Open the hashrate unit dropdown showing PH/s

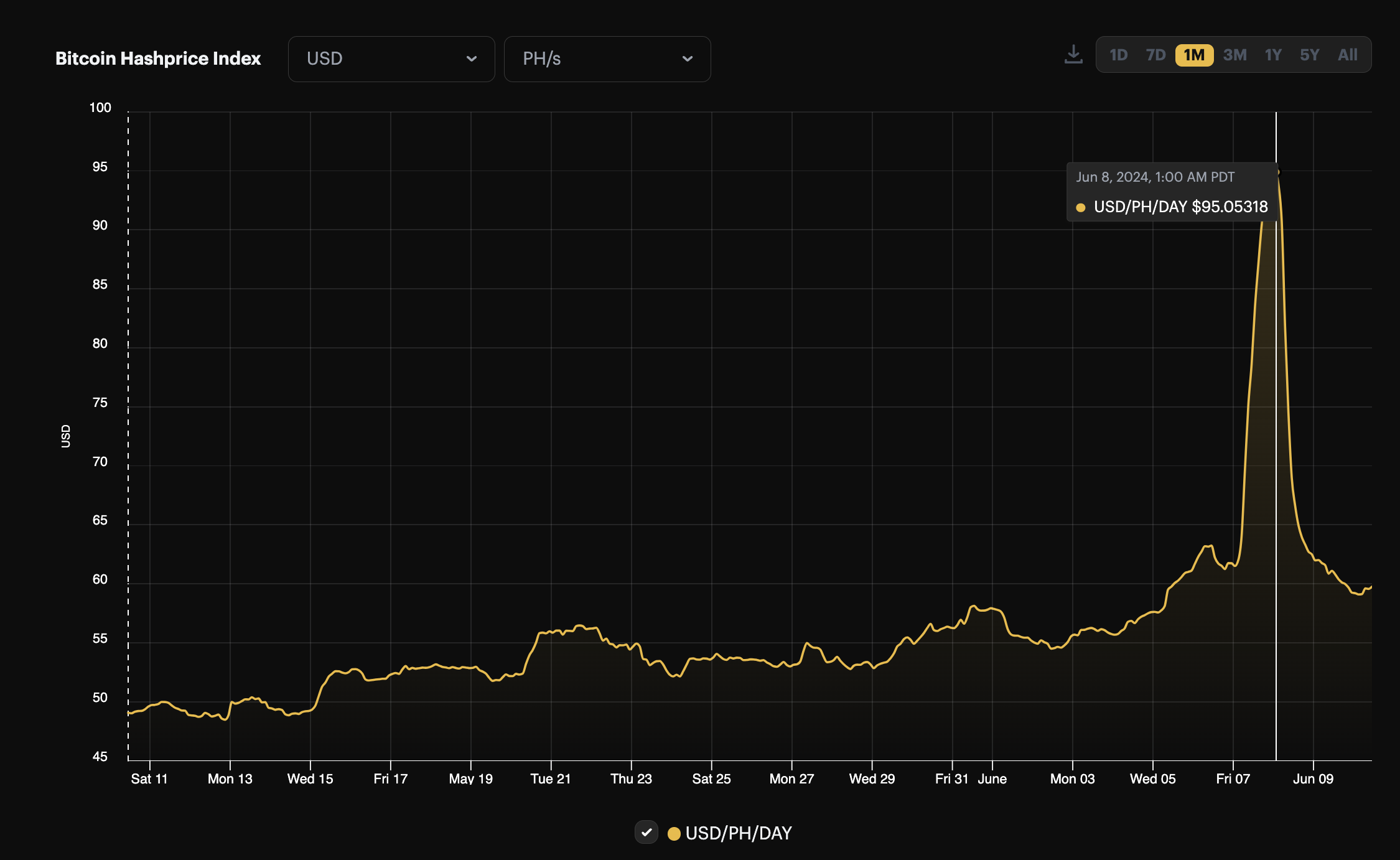pyautogui.click(x=607, y=58)
